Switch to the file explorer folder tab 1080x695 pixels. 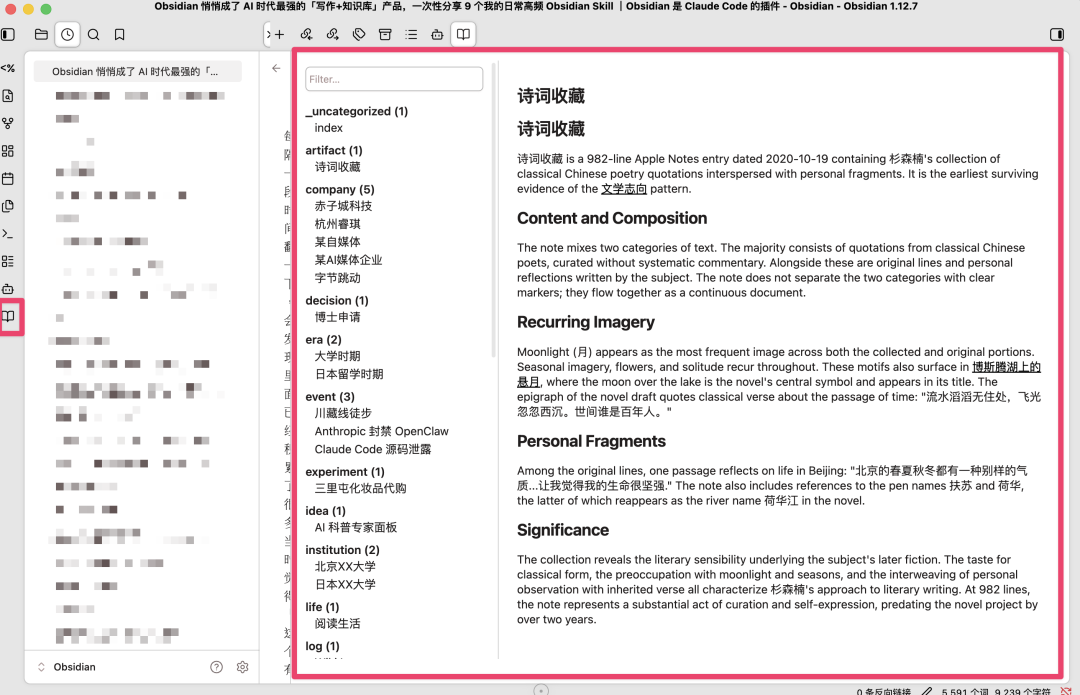click(x=41, y=34)
